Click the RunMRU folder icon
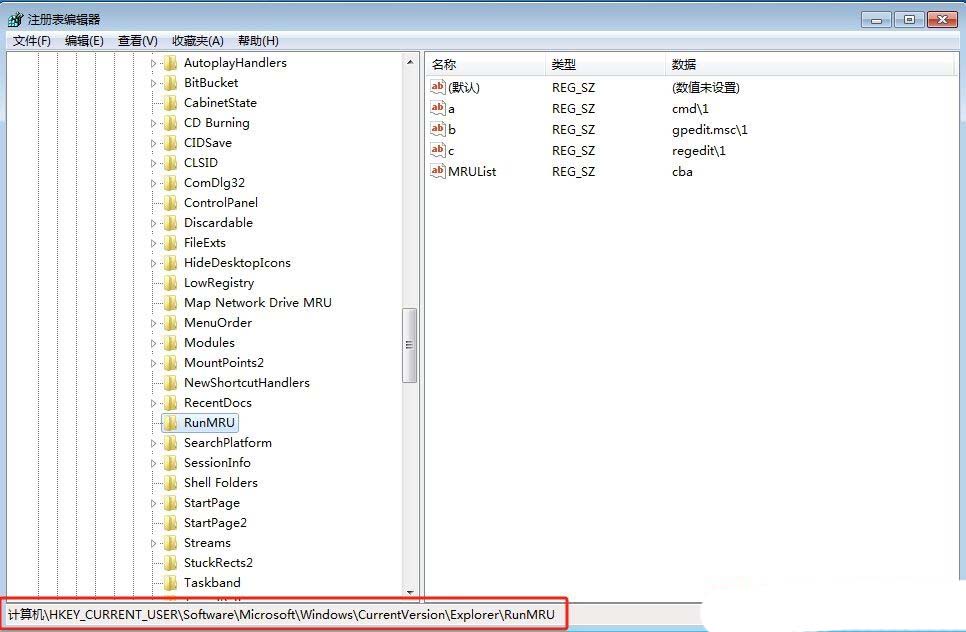The width and height of the screenshot is (966, 632). coord(170,423)
